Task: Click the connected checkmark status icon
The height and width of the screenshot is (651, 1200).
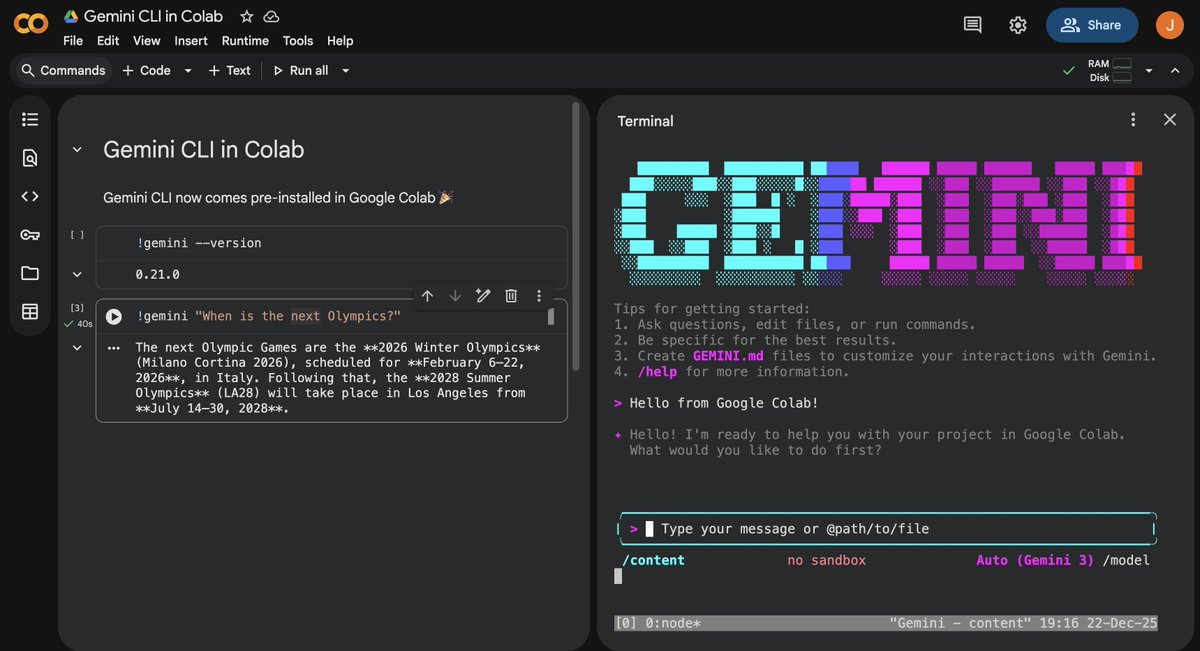Action: (1069, 70)
